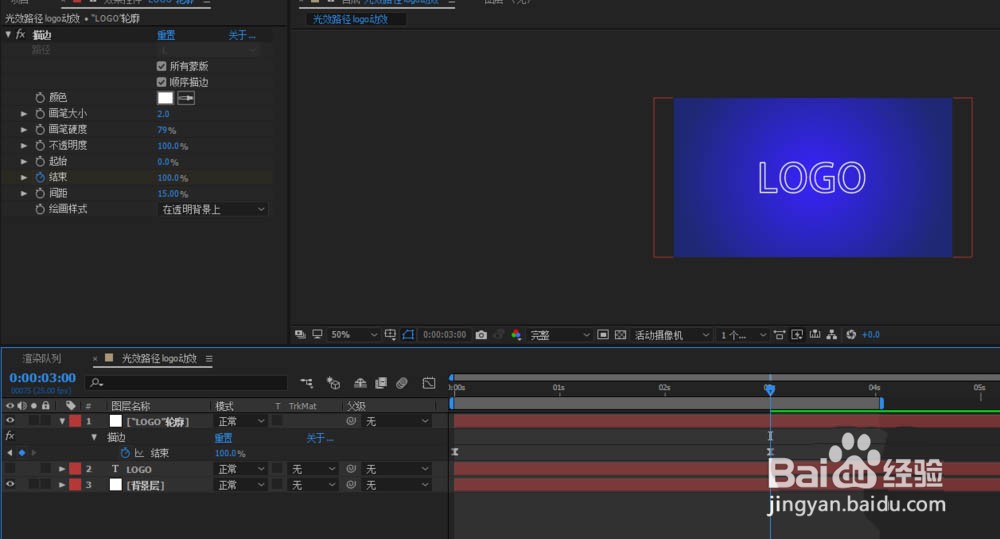Screen dimensions: 1000x539
Task: Toggle the frame blending icon in timeline
Action: pyautogui.click(x=381, y=383)
